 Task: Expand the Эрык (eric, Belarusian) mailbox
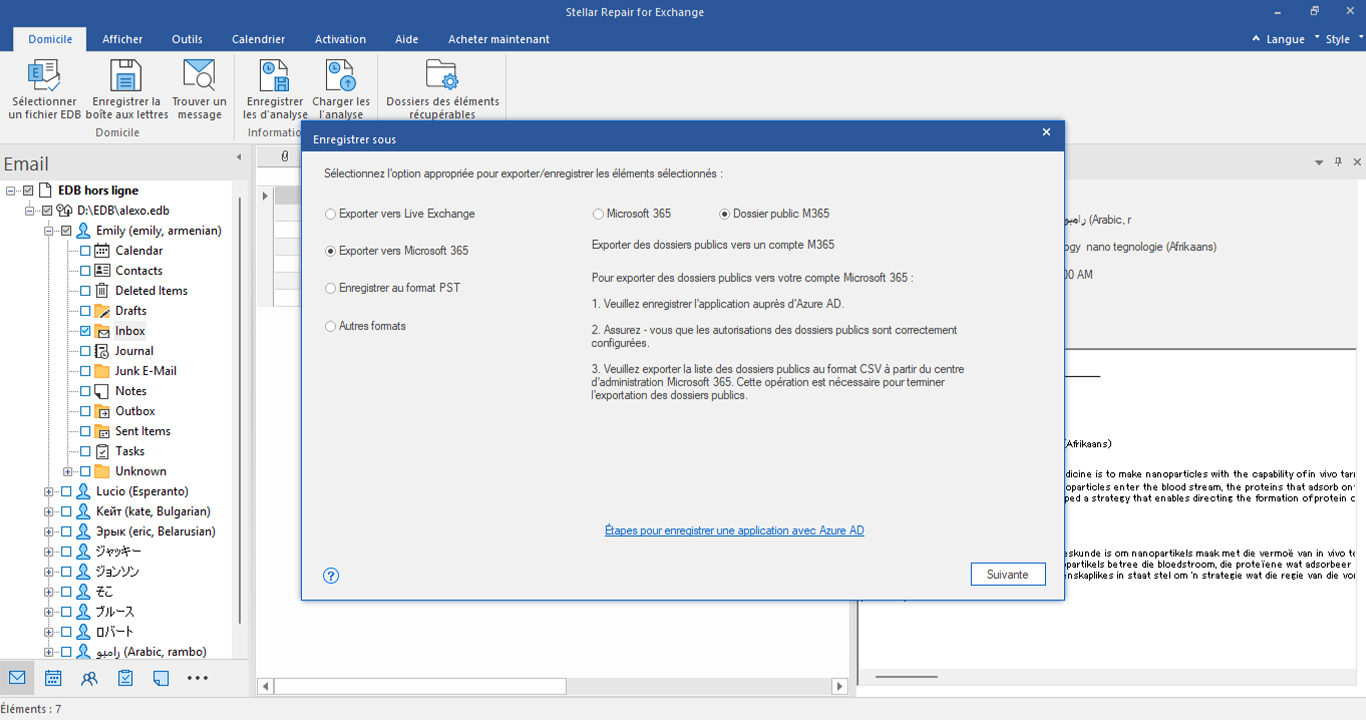[48, 531]
